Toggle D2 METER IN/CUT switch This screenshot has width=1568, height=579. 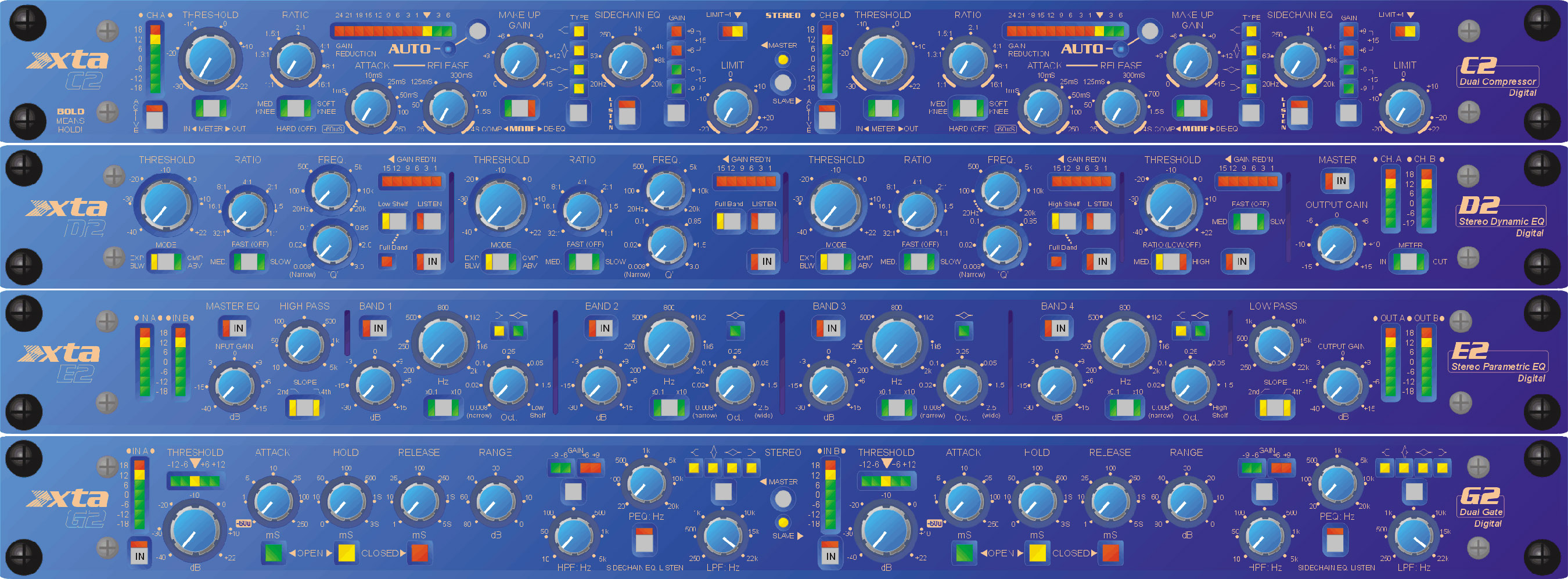[1409, 261]
